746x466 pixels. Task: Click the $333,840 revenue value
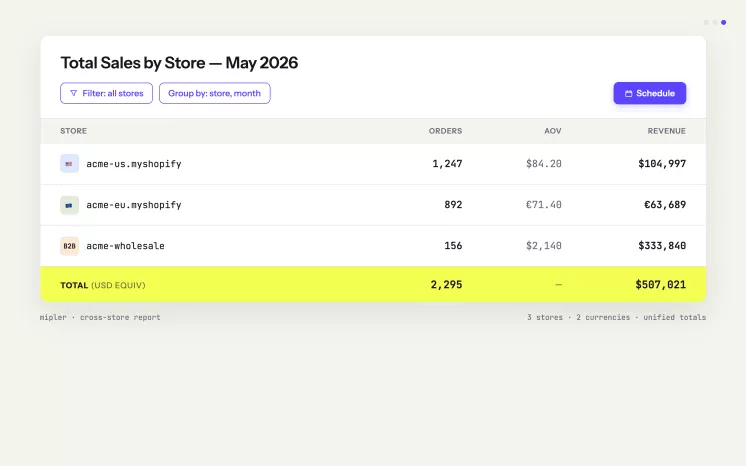point(662,246)
